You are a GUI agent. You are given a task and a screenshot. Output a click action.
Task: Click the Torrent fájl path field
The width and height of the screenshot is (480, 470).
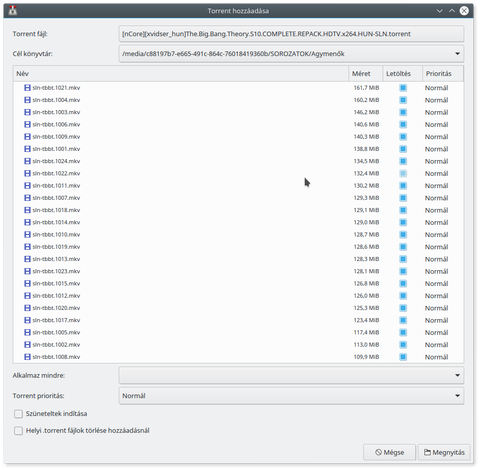click(x=291, y=34)
